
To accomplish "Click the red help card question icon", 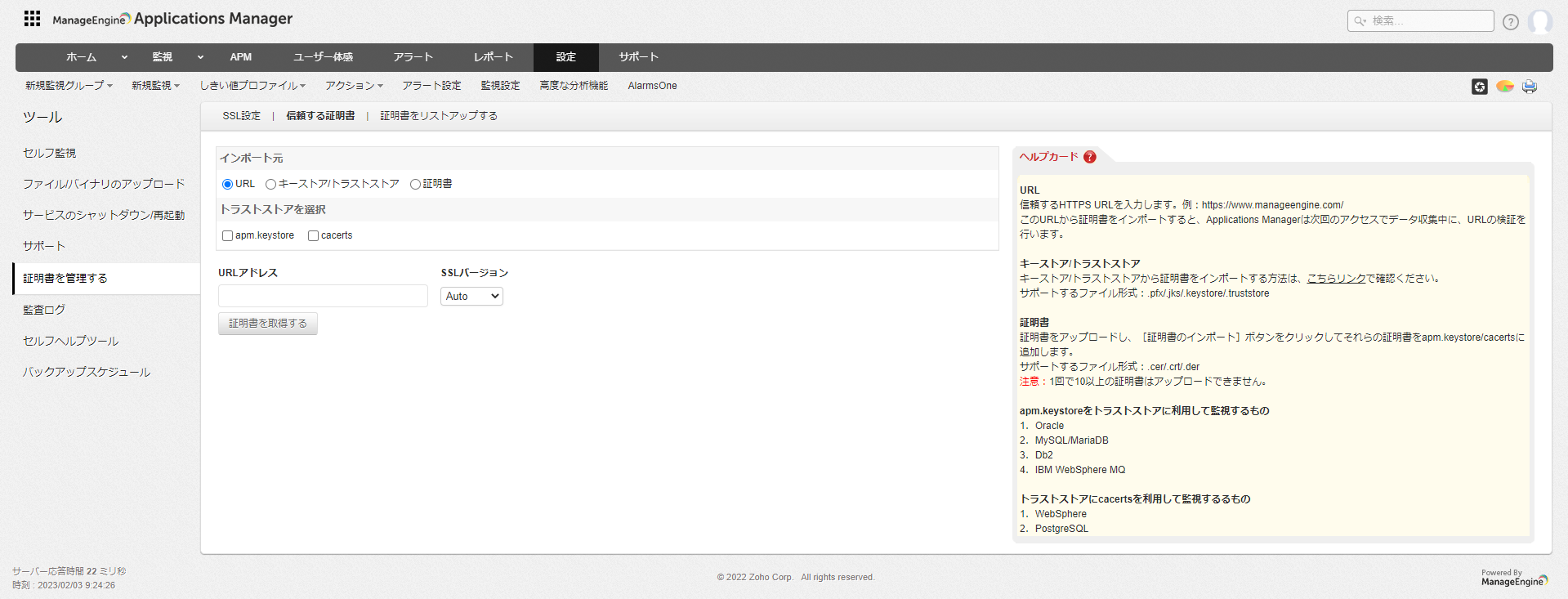I will (1089, 157).
